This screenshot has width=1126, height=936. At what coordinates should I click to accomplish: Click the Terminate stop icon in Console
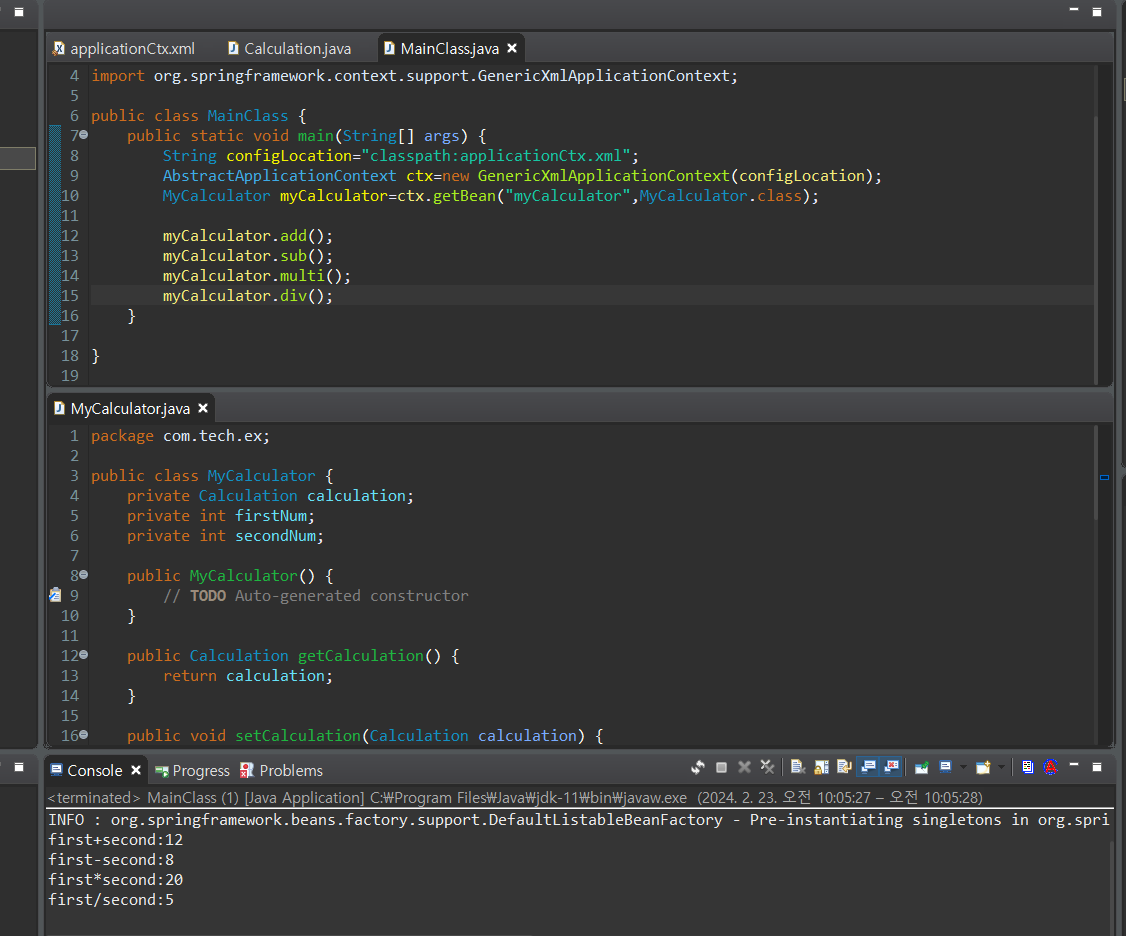pos(721,767)
